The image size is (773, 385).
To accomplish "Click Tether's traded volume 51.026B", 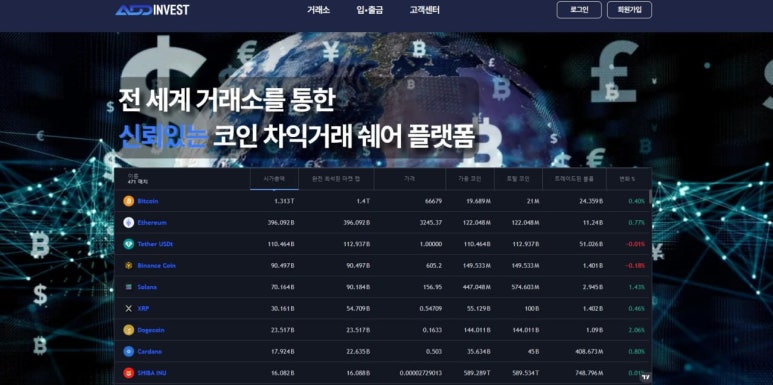I will click(x=591, y=244).
